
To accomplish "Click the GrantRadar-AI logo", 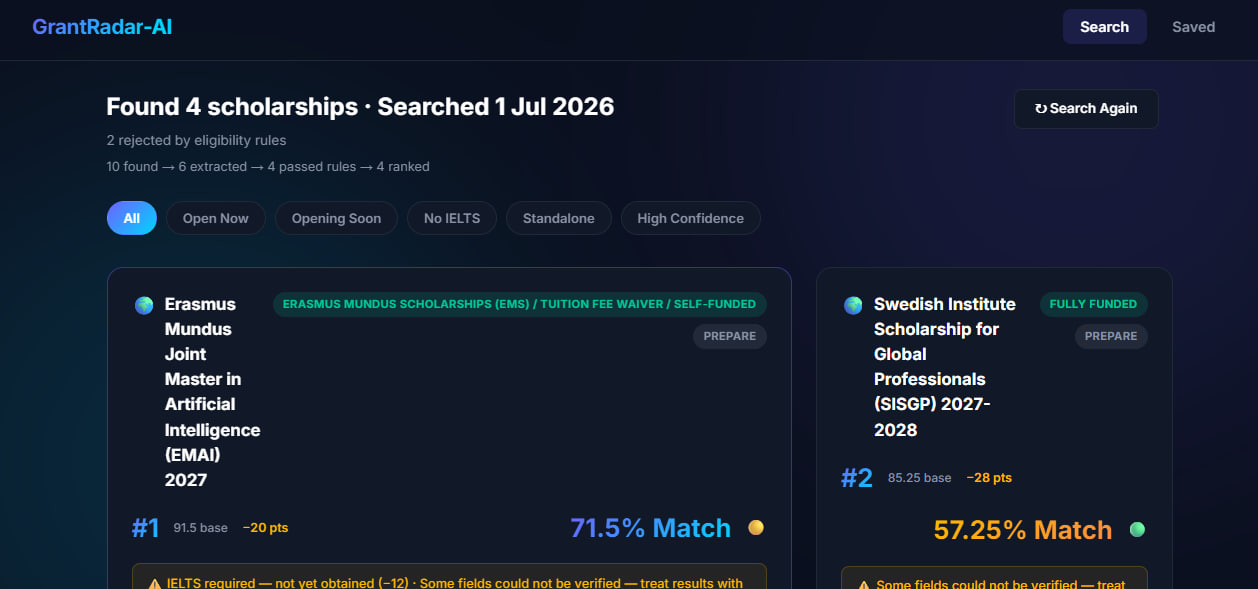I will 102,27.
